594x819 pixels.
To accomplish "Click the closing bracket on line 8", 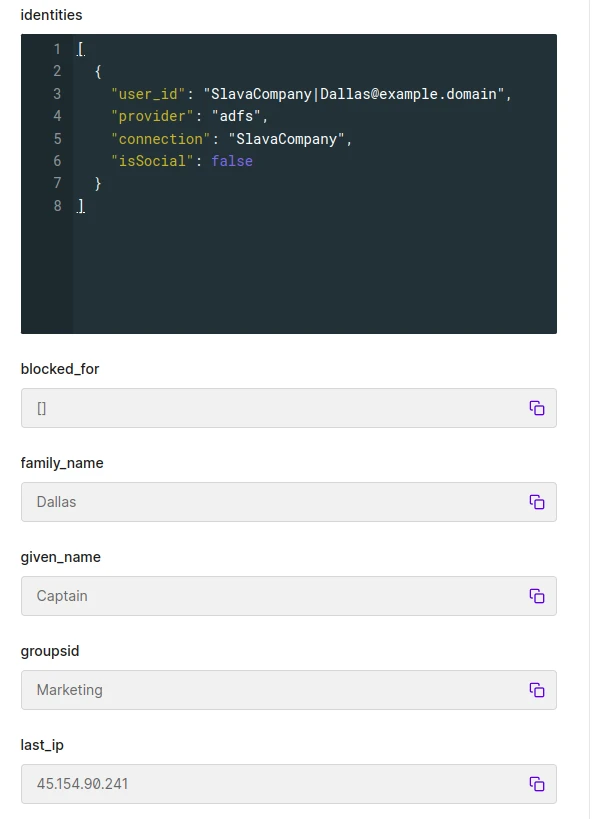I will (81, 206).
